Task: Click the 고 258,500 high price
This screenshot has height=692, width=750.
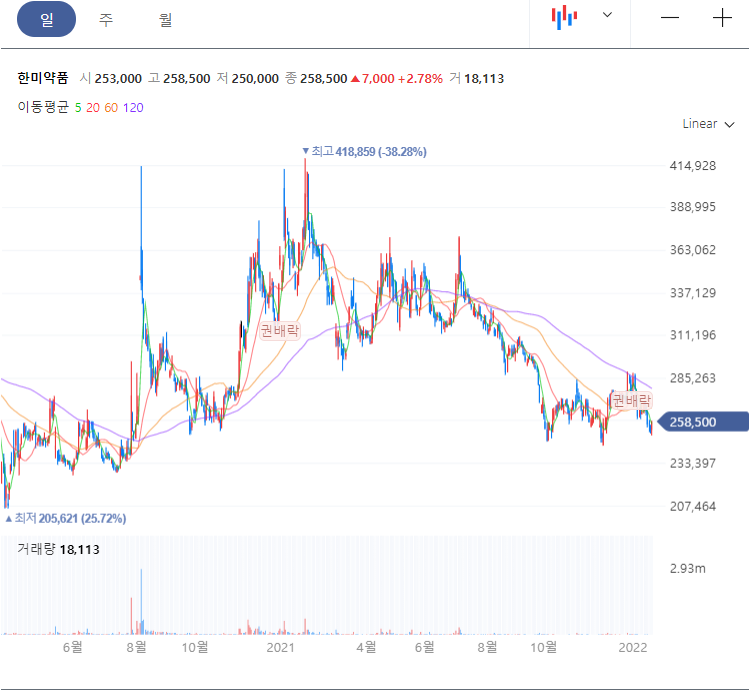Action: coord(179,78)
